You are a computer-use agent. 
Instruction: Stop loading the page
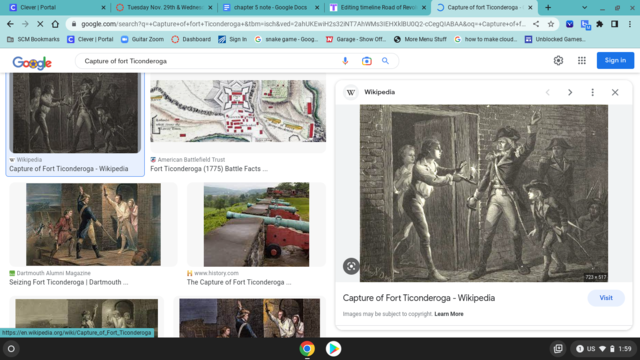coord(40,24)
